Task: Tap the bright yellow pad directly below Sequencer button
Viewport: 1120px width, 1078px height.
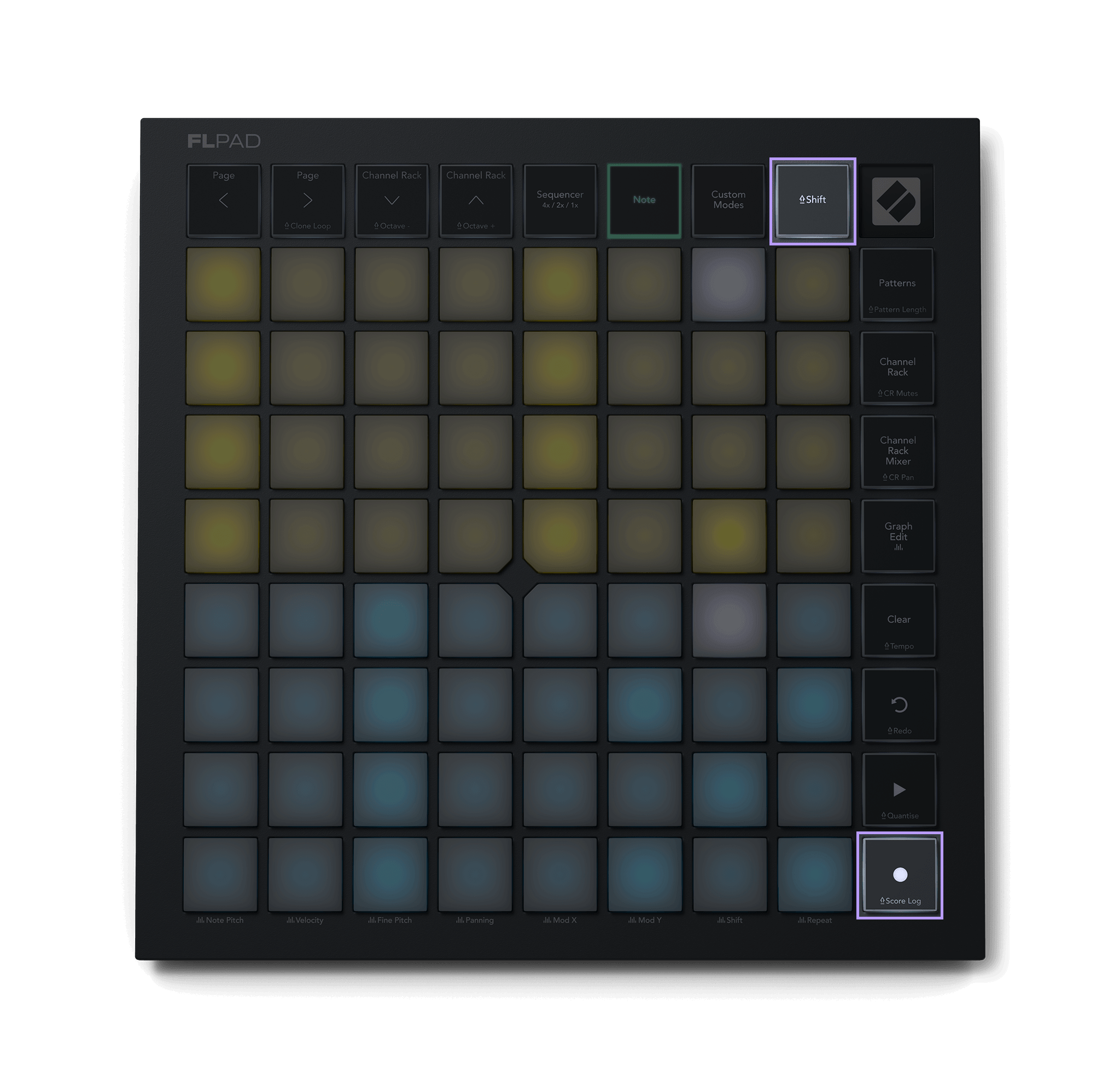Action: [560, 284]
